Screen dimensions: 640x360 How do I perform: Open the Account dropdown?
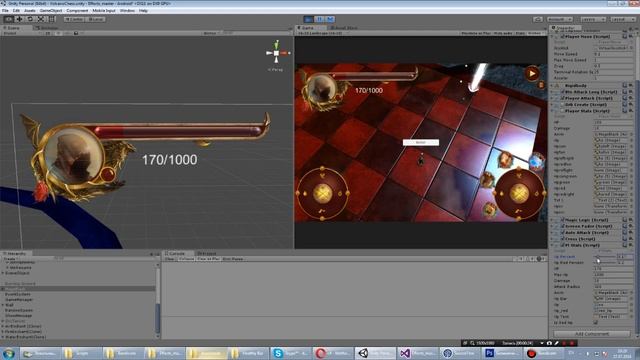click(x=560, y=19)
